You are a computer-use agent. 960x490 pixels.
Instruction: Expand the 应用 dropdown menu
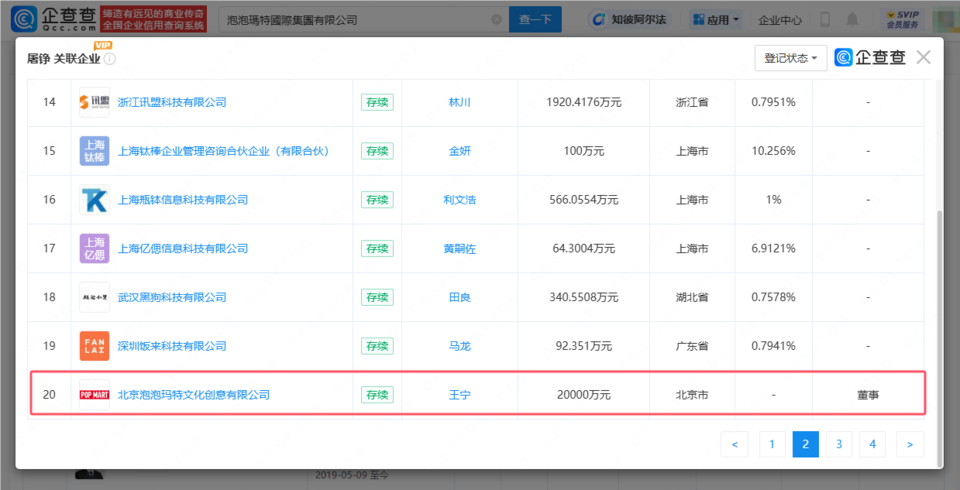(716, 20)
